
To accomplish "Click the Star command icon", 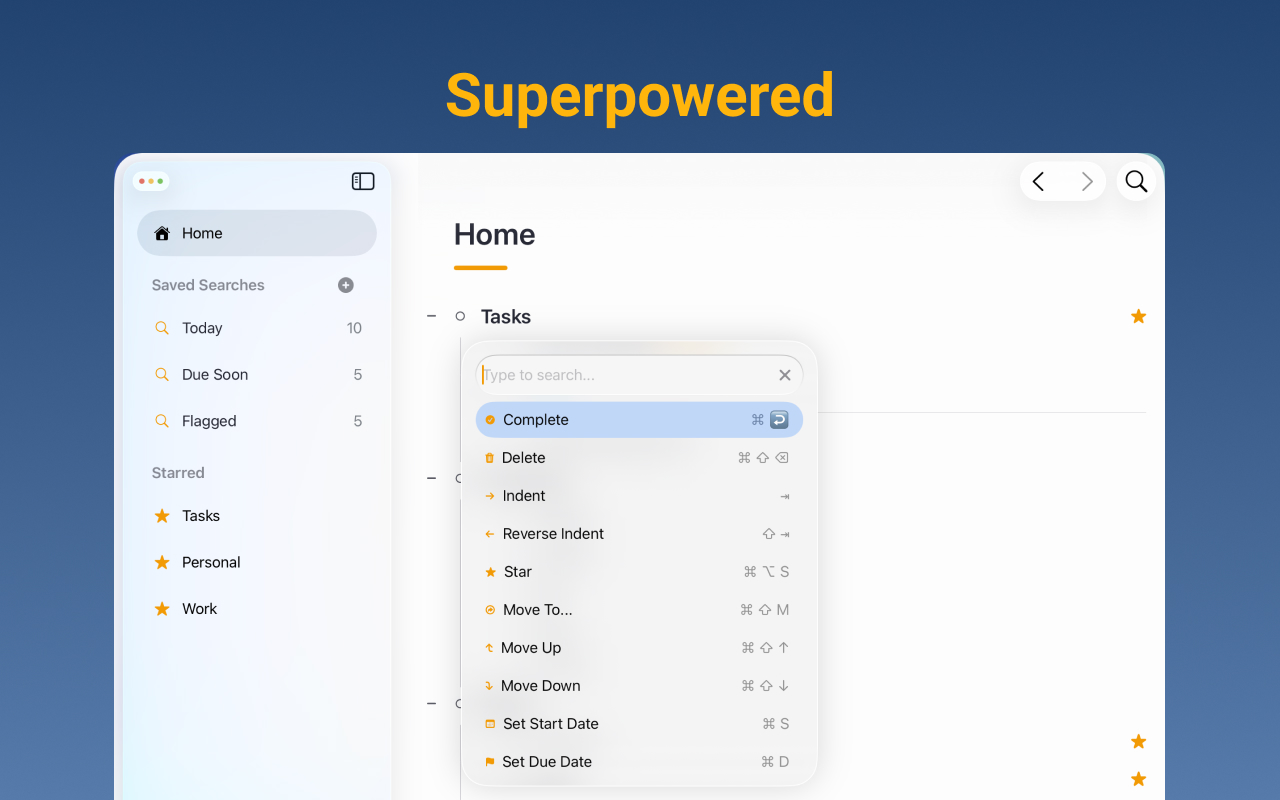I will [490, 572].
